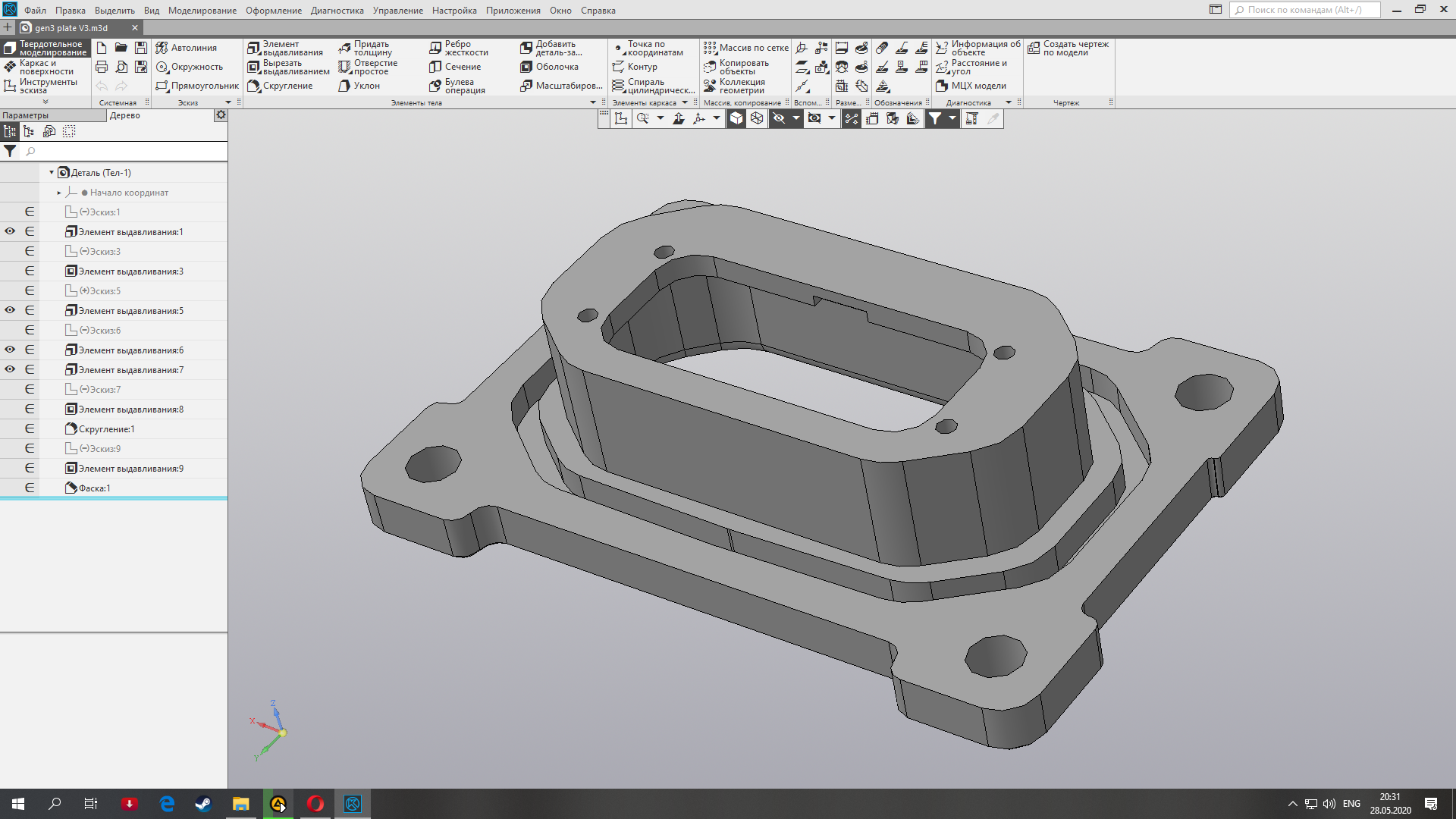1456x819 pixels.
Task: Hide Элемент выдавливания:1 with eye icon
Action: click(x=10, y=231)
